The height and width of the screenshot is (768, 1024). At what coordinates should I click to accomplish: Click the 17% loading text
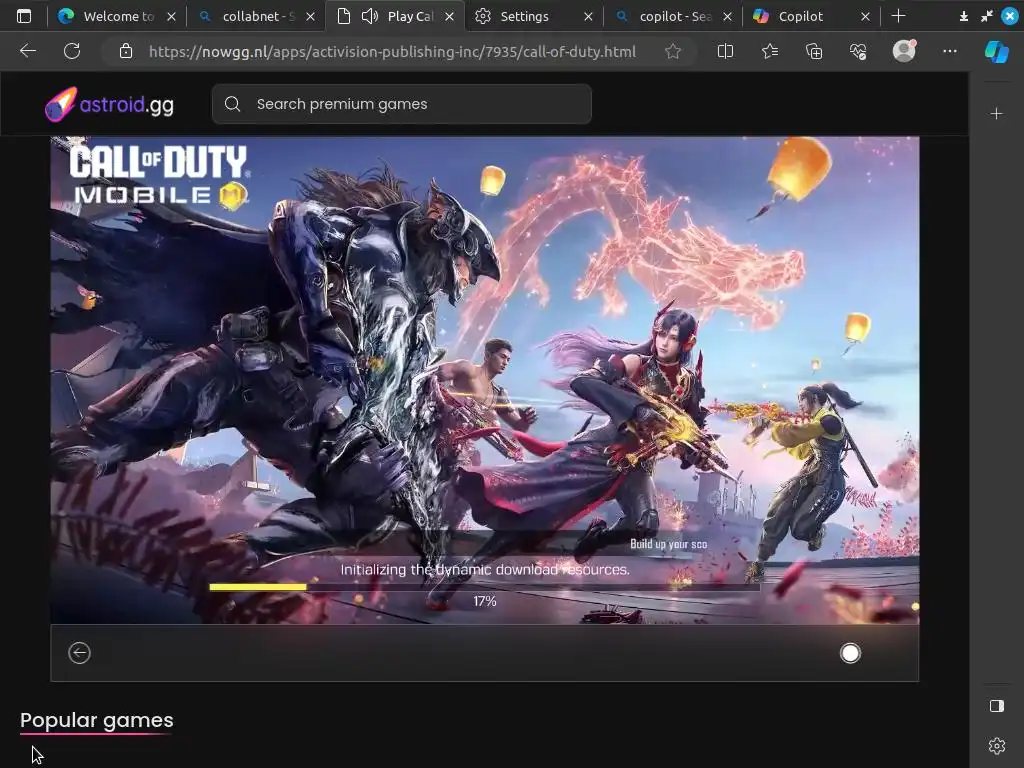point(485,601)
